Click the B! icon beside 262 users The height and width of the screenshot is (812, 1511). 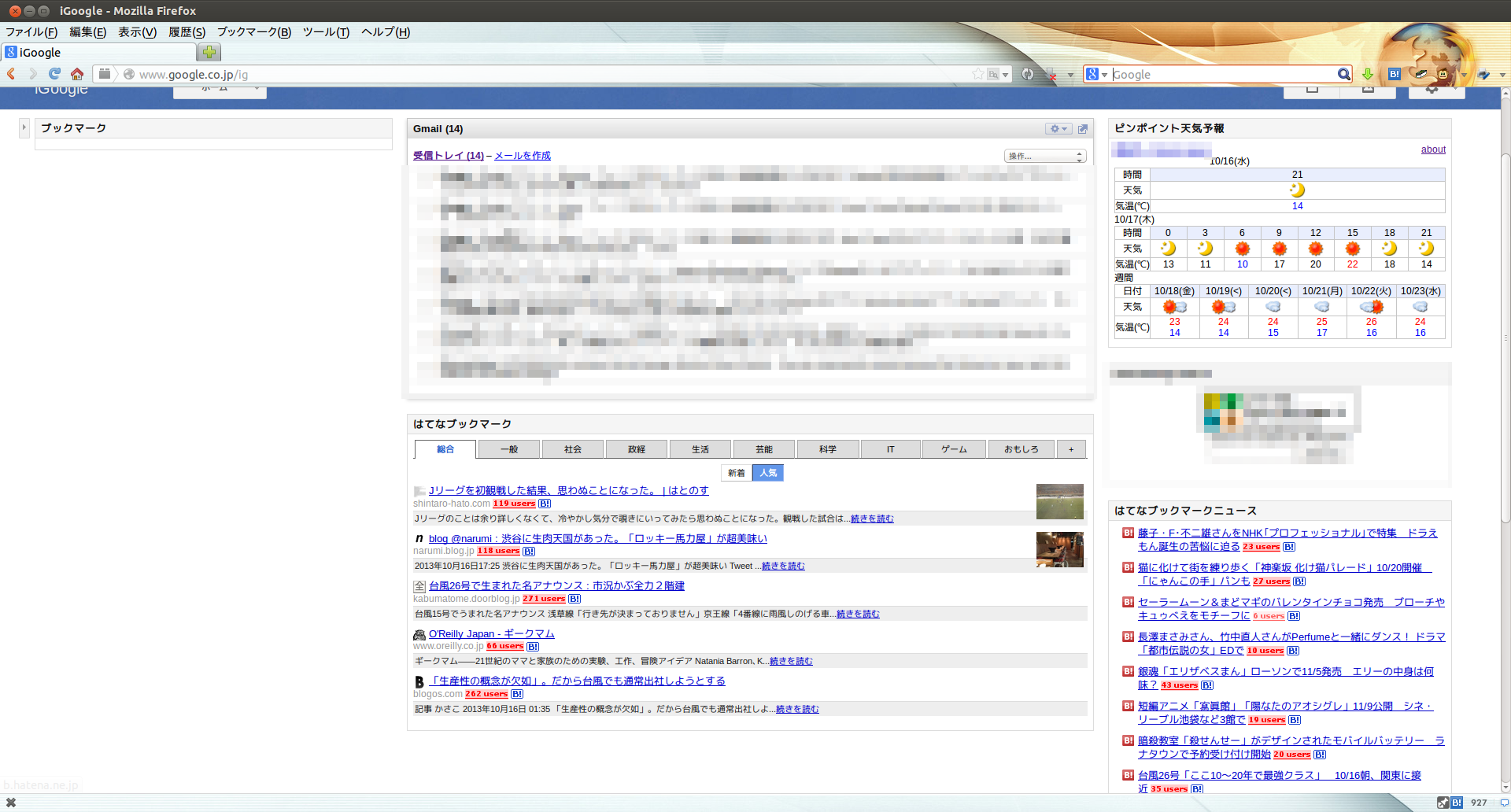click(x=517, y=694)
